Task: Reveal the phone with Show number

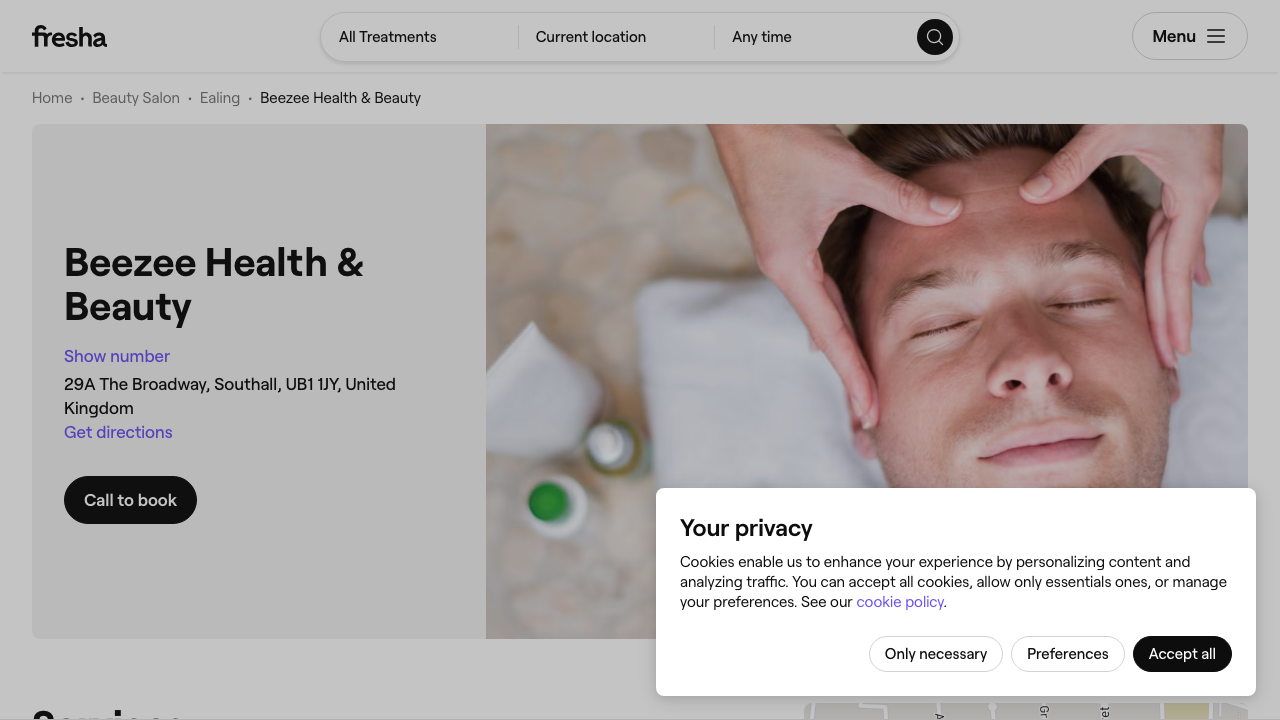Action: click(x=117, y=356)
